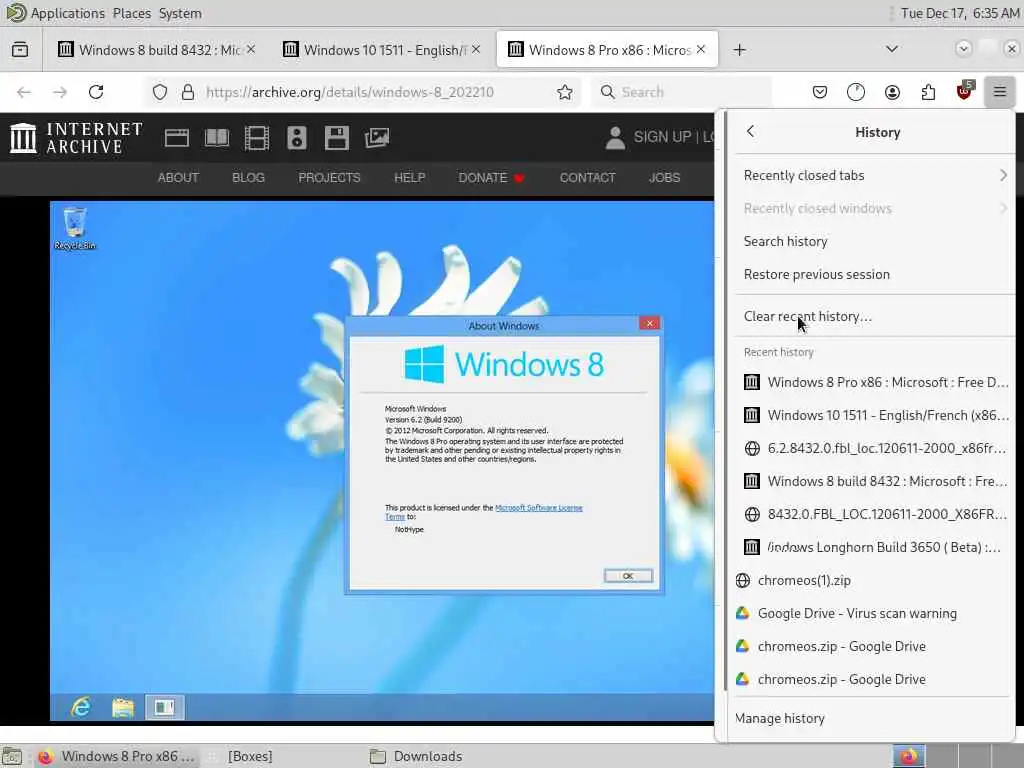The height and width of the screenshot is (768, 1024).
Task: Go back from the History panel
Action: tap(750, 131)
